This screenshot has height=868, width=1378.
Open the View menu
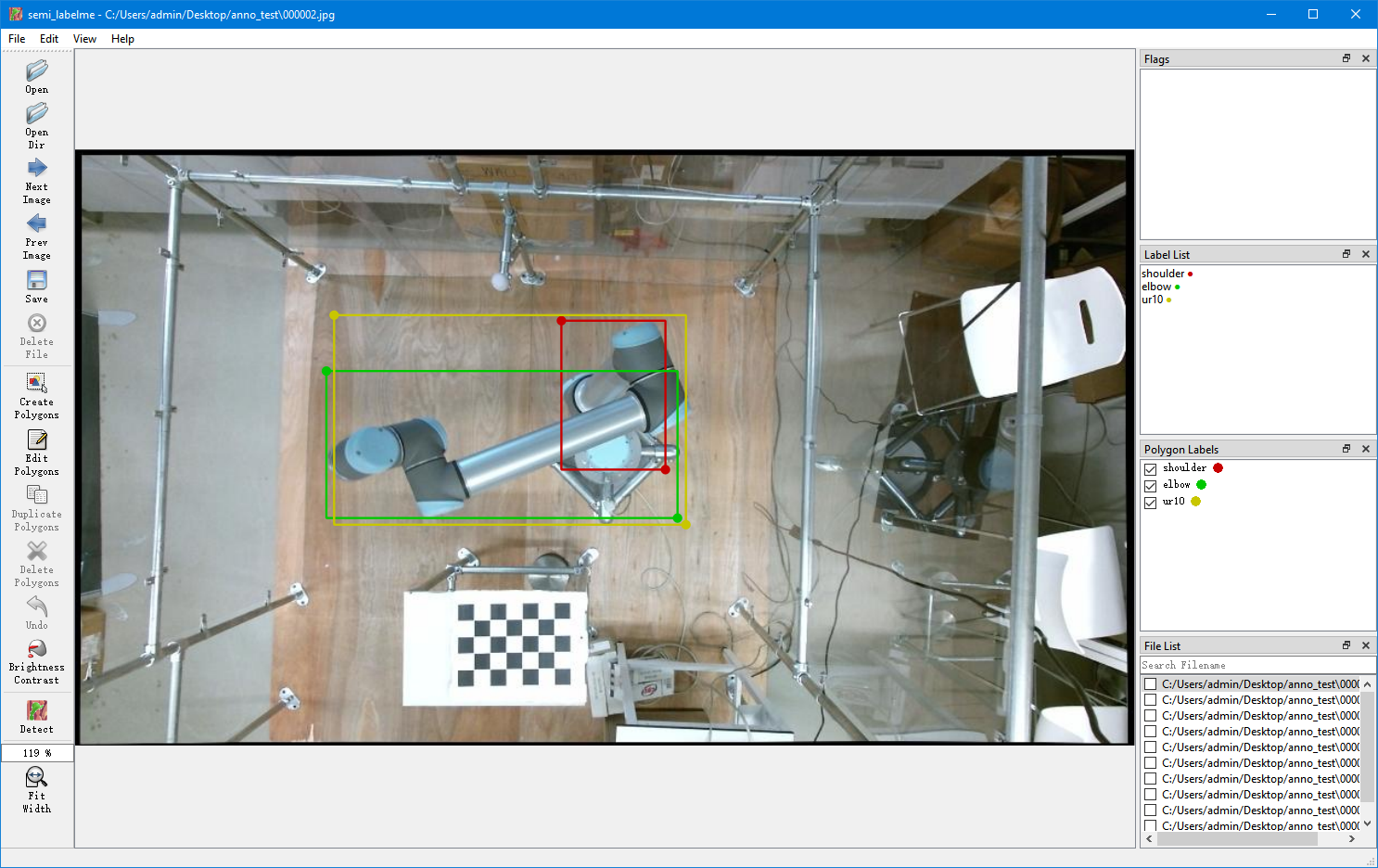point(84,39)
